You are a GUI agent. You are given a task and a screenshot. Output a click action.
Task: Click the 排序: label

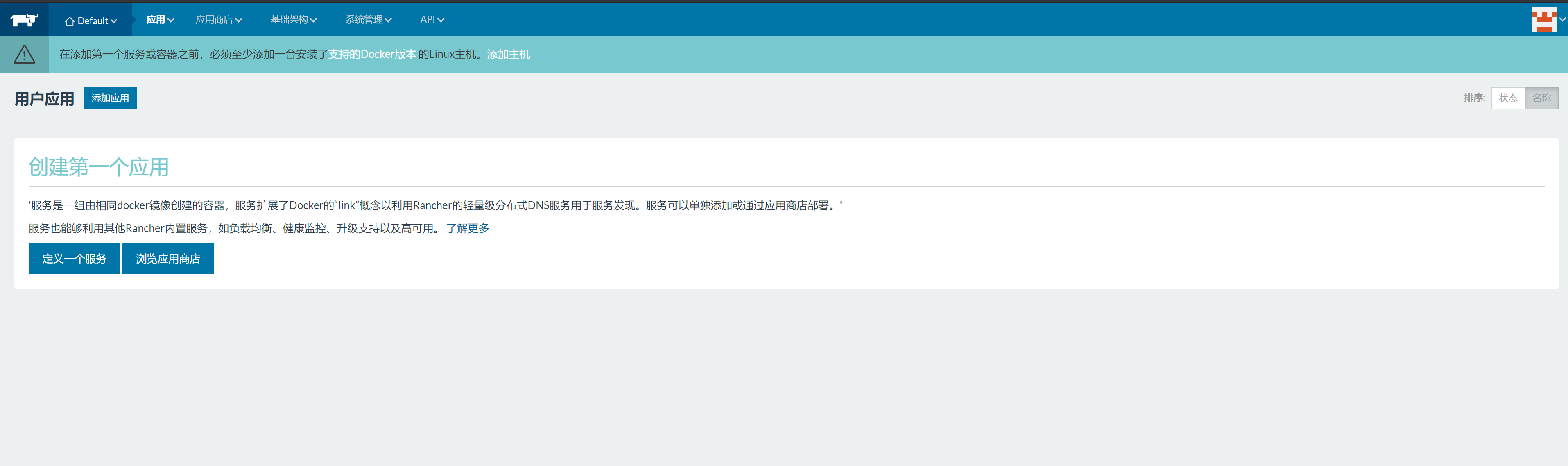[1474, 98]
